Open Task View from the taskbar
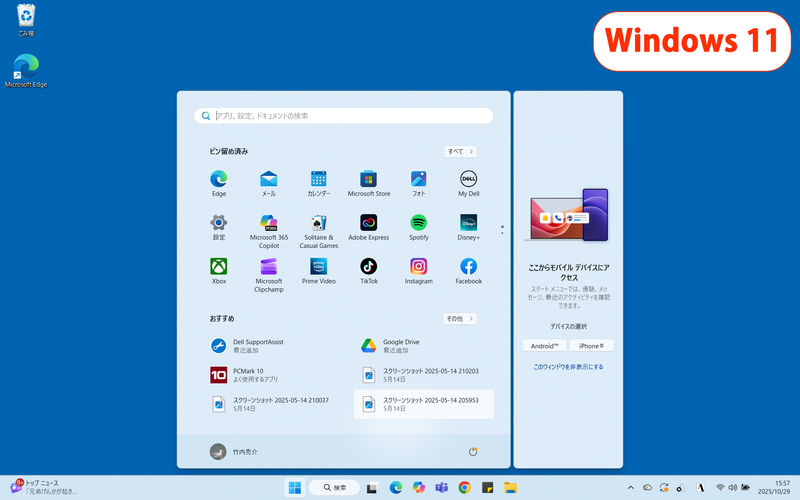Viewport: 800px width, 500px height. 372,488
